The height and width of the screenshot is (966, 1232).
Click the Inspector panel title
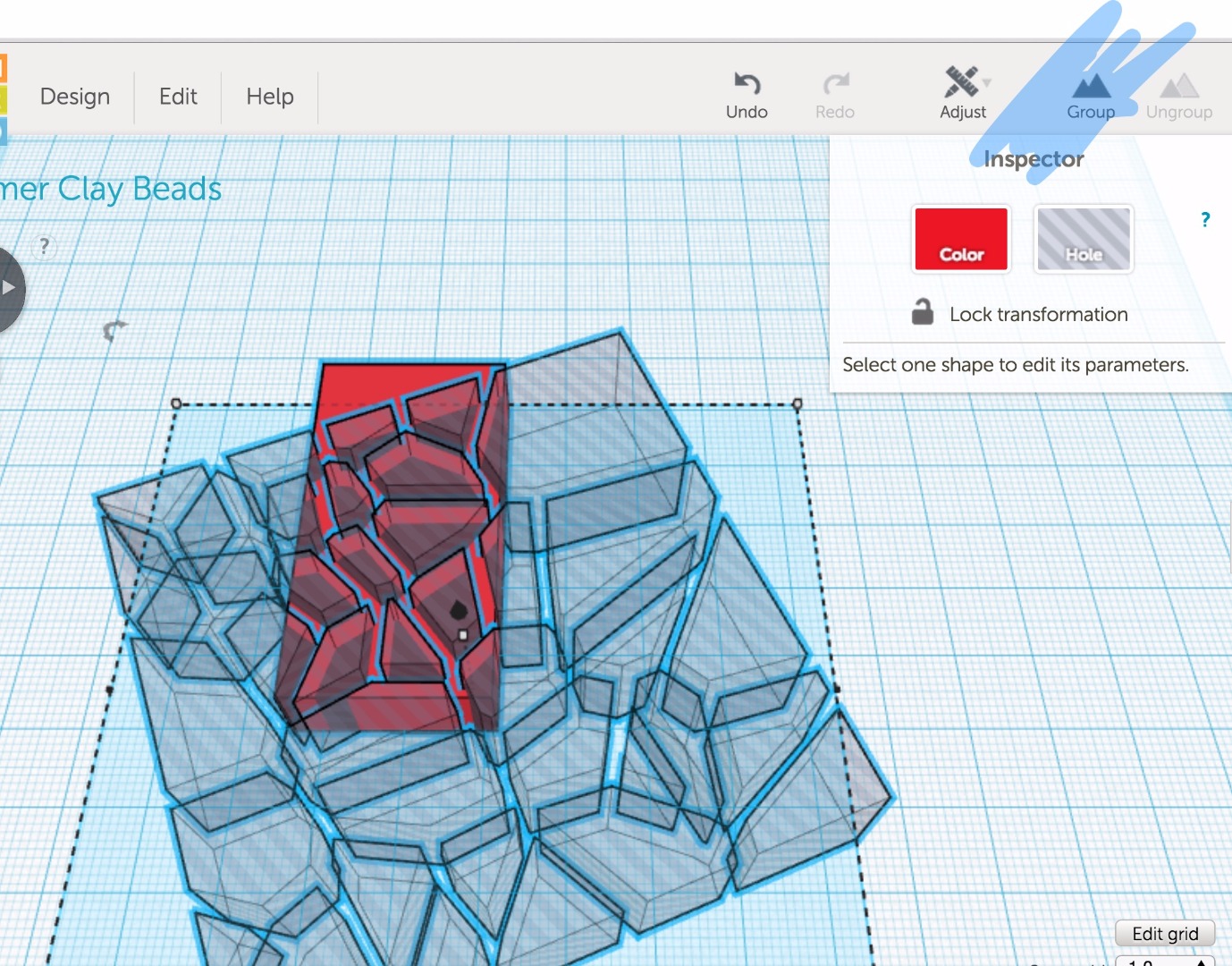(1034, 159)
